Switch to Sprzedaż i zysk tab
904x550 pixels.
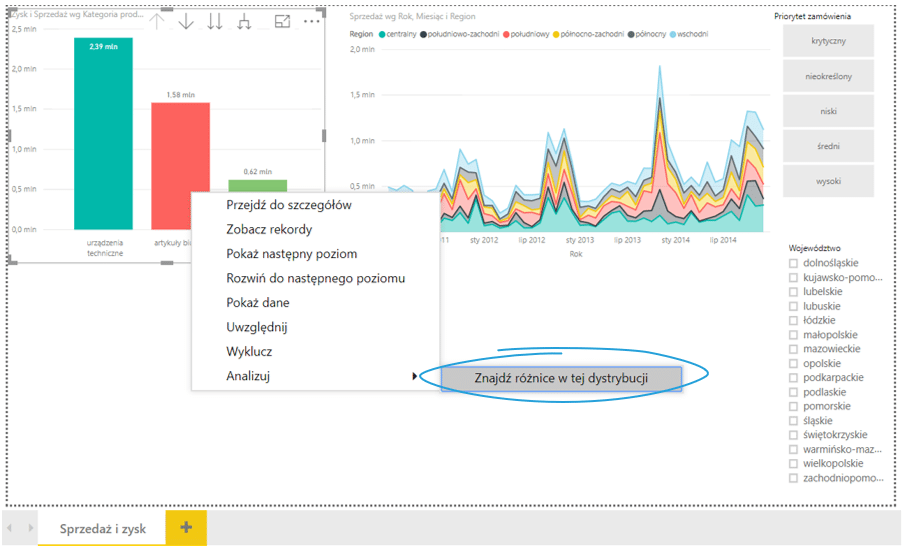pos(101,529)
